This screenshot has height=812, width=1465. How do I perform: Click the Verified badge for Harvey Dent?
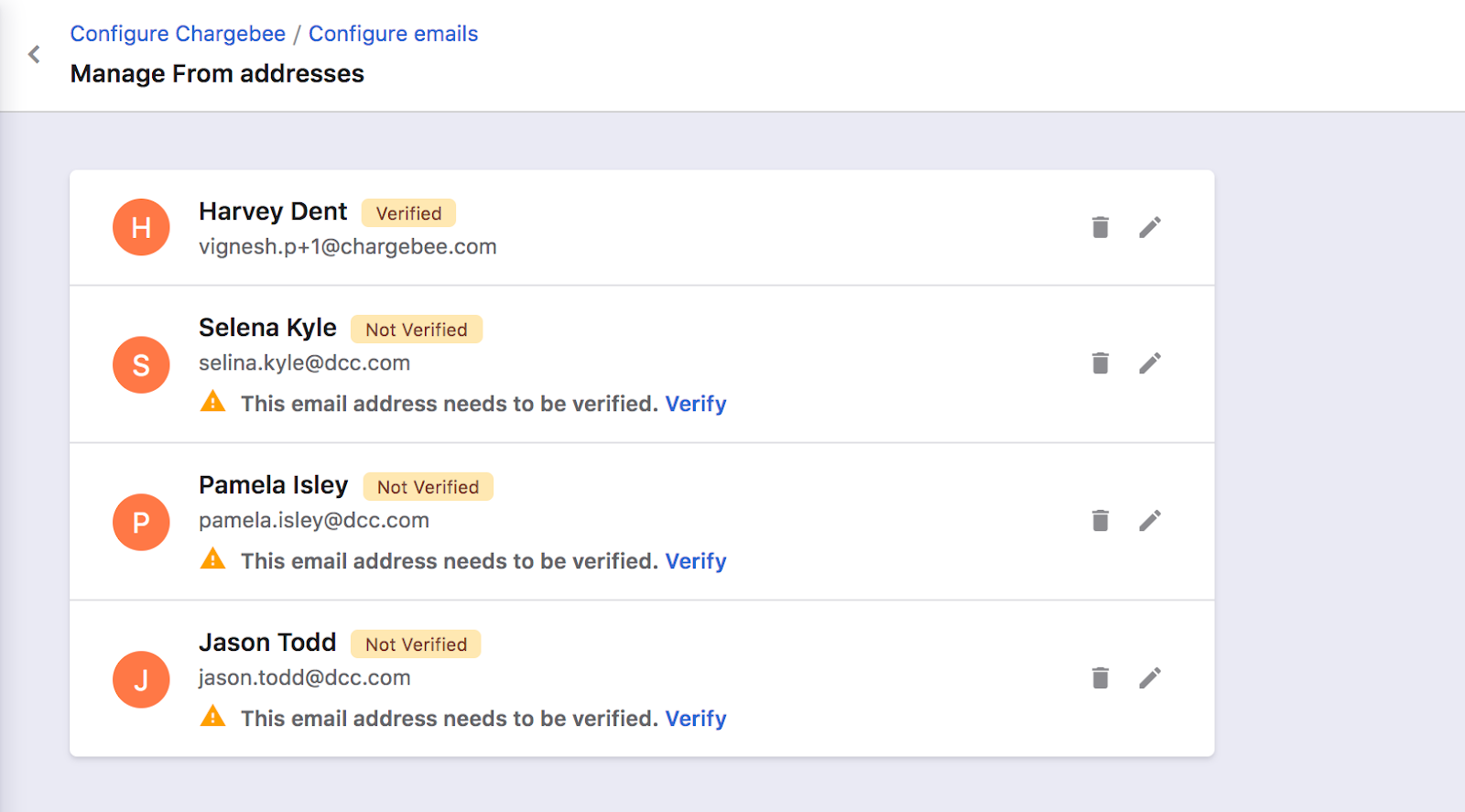[408, 213]
